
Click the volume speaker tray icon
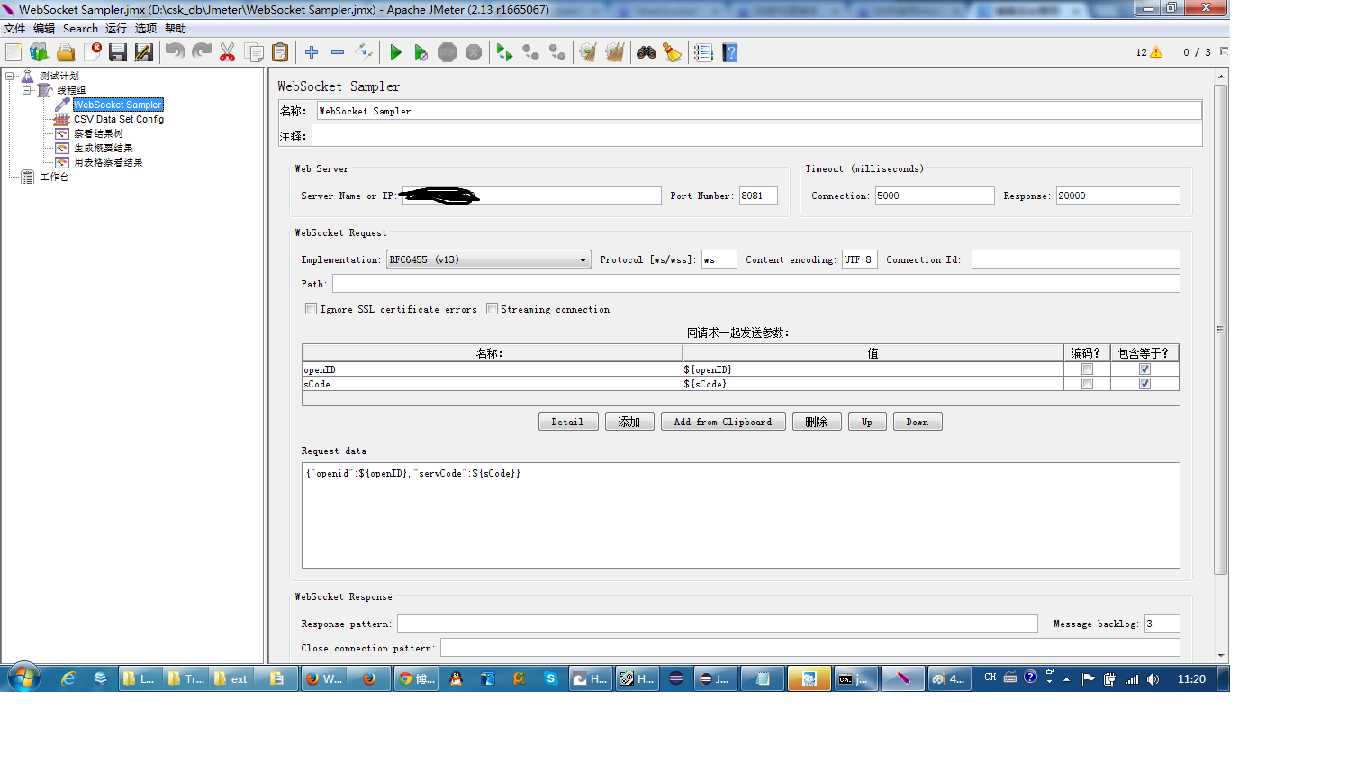pos(1153,679)
